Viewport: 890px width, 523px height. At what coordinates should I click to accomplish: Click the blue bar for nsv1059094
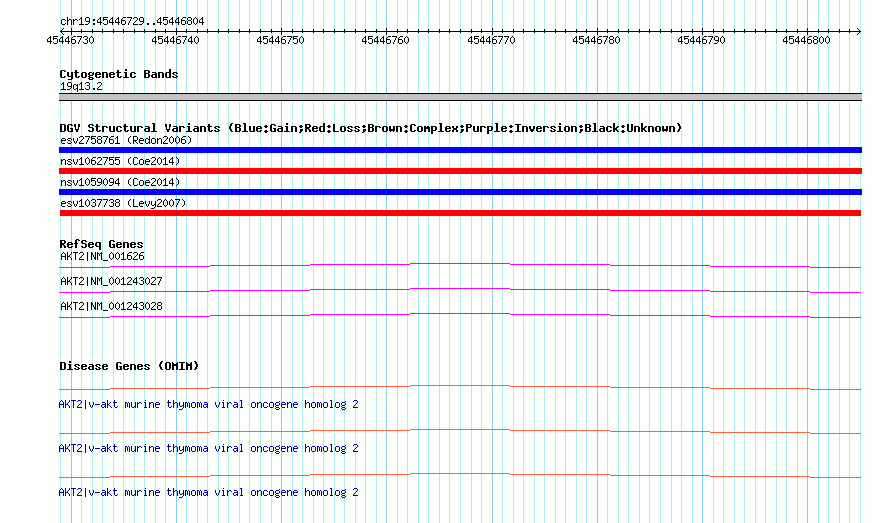click(460, 192)
